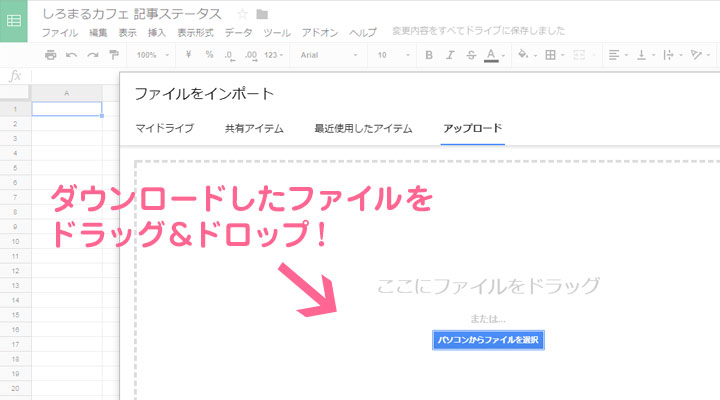Toggle italic formatting
720x400 pixels.
pos(450,55)
